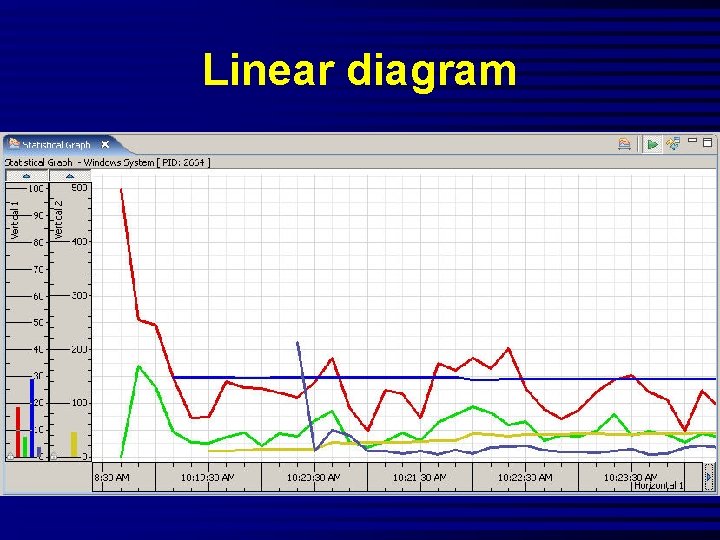Open the graph chart toolbar icon
Screen dimensions: 720x540
[x=624, y=144]
